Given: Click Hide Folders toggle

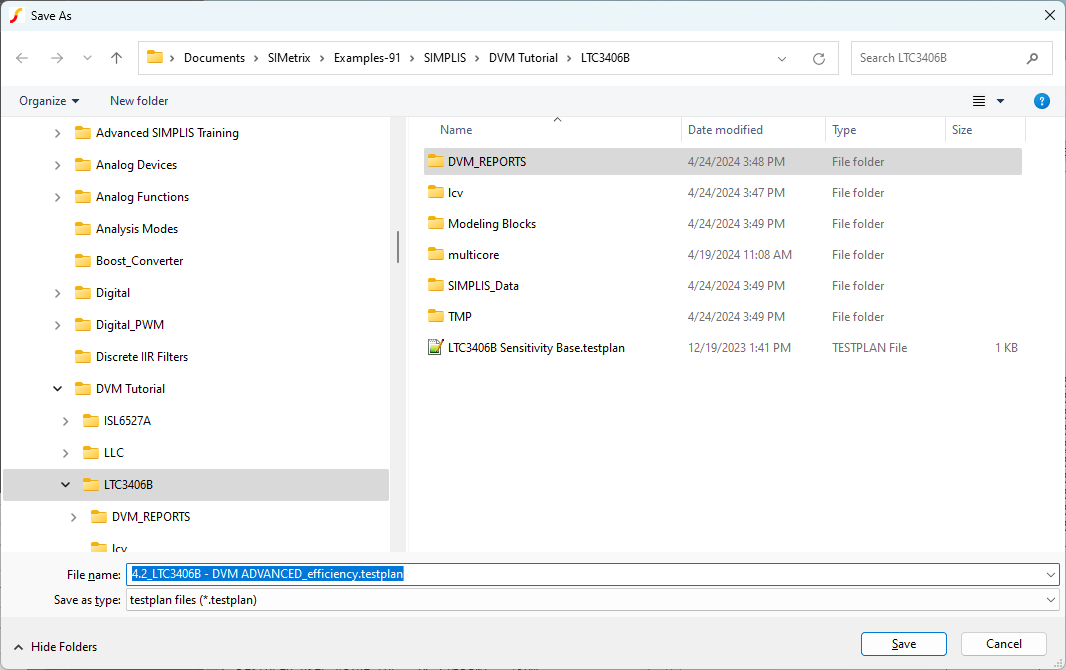Looking at the screenshot, I should pyautogui.click(x=55, y=647).
